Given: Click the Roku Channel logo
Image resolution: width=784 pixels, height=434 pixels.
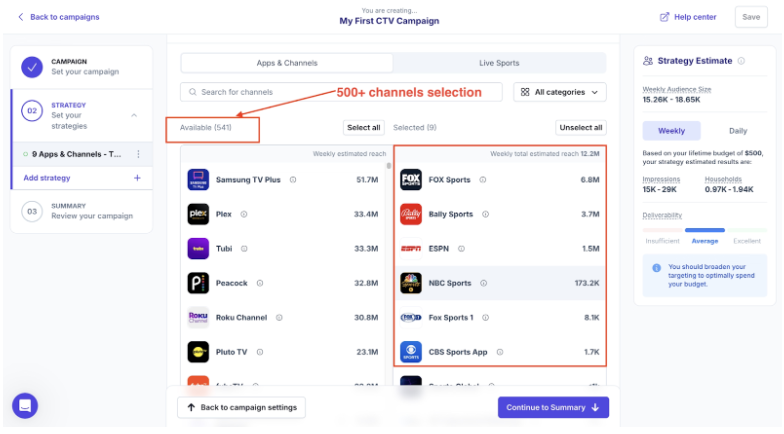Looking at the screenshot, I should [x=198, y=318].
